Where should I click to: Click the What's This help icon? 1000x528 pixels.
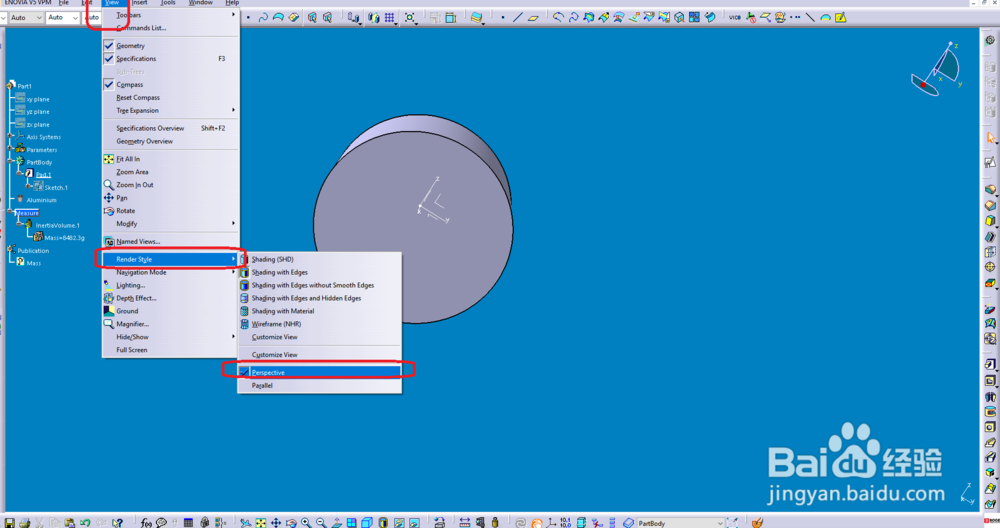tap(117, 523)
